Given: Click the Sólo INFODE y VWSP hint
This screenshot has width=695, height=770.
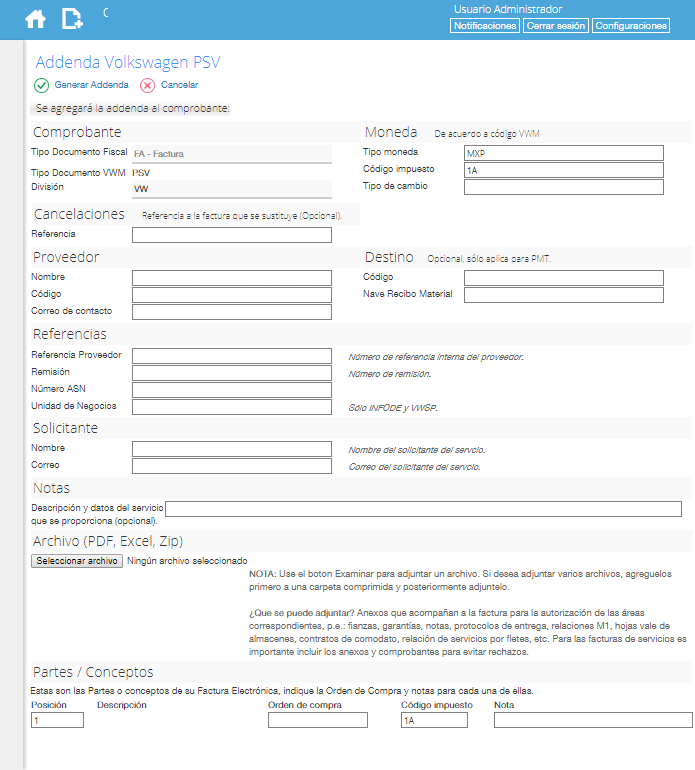Looking at the screenshot, I should pyautogui.click(x=393, y=408).
